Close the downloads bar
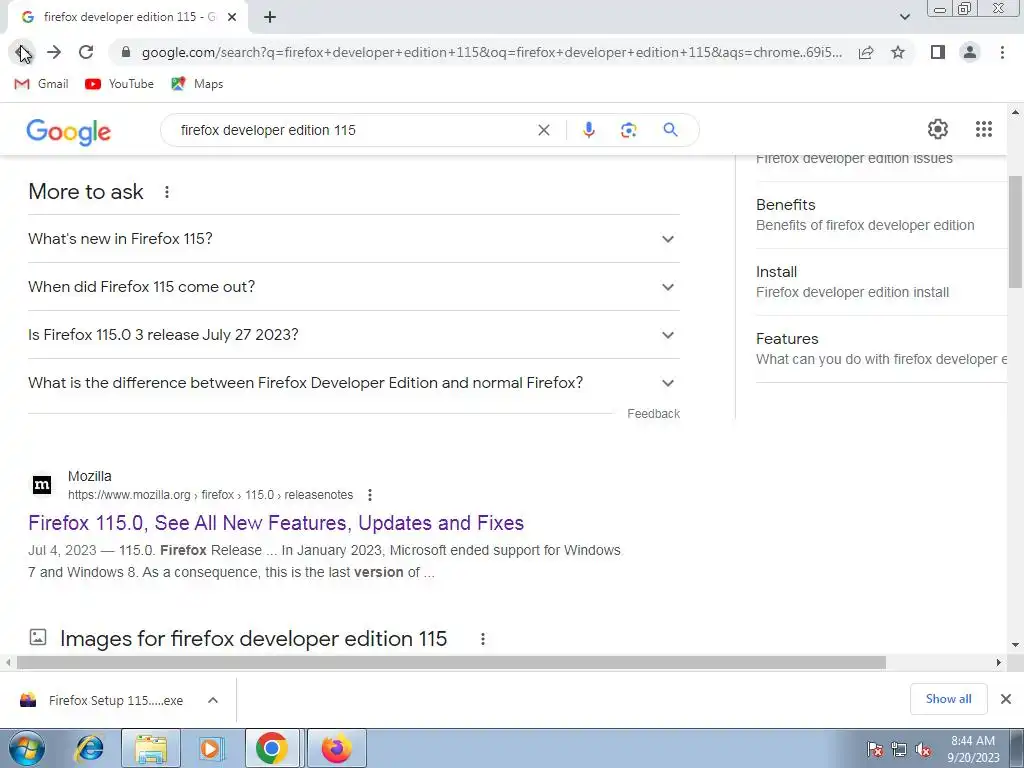The height and width of the screenshot is (768, 1024). 1006,699
